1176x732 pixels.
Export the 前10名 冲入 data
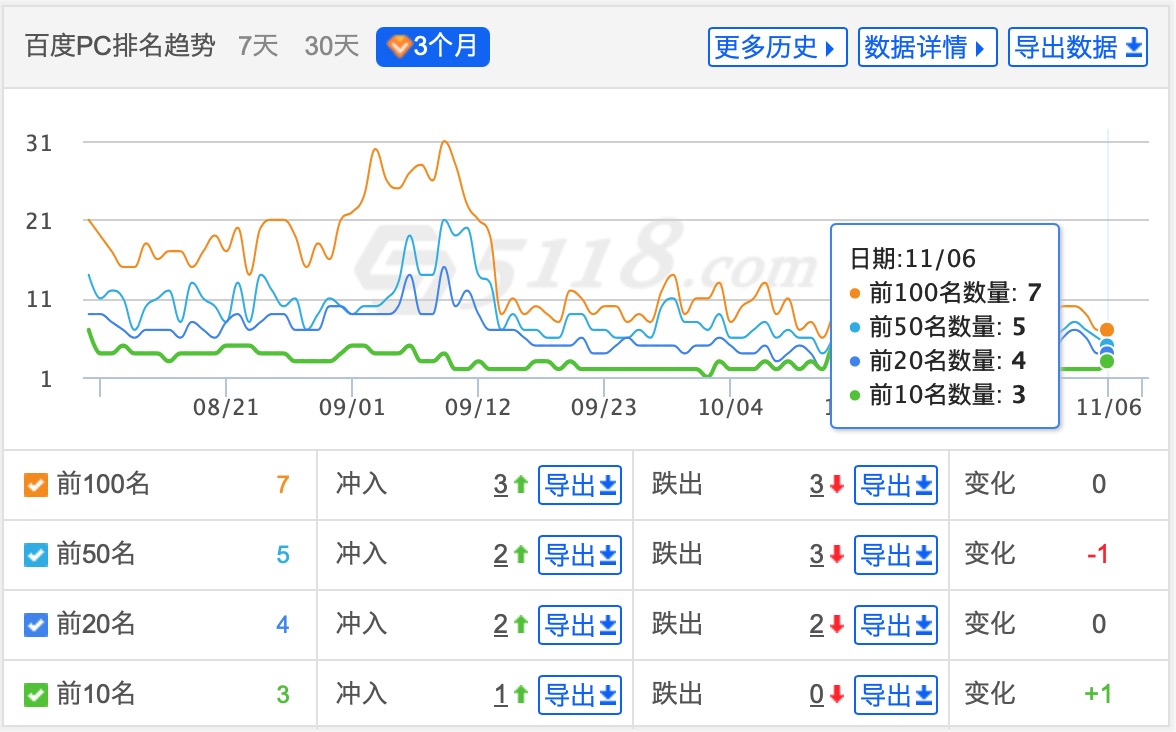point(580,694)
